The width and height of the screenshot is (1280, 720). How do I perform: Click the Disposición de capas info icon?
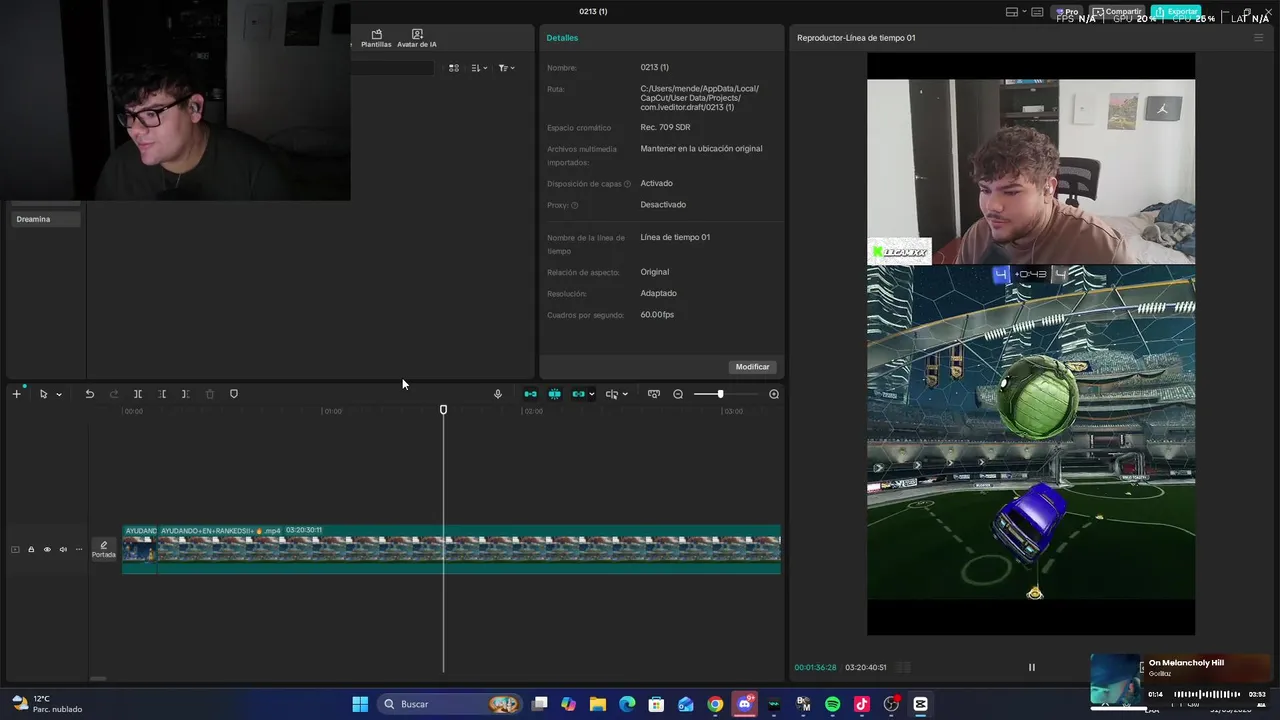coord(628,184)
